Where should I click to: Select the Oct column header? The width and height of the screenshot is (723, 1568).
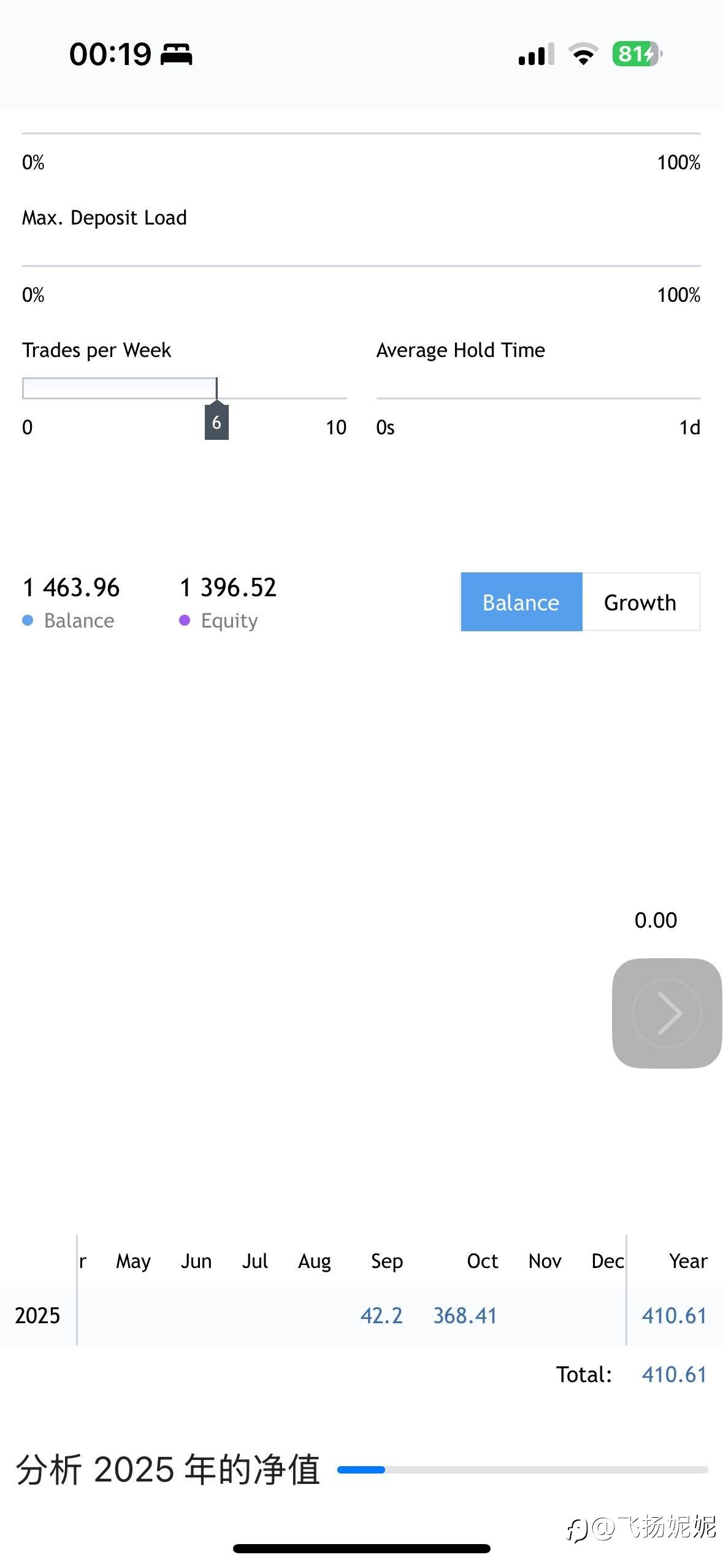pos(482,1261)
